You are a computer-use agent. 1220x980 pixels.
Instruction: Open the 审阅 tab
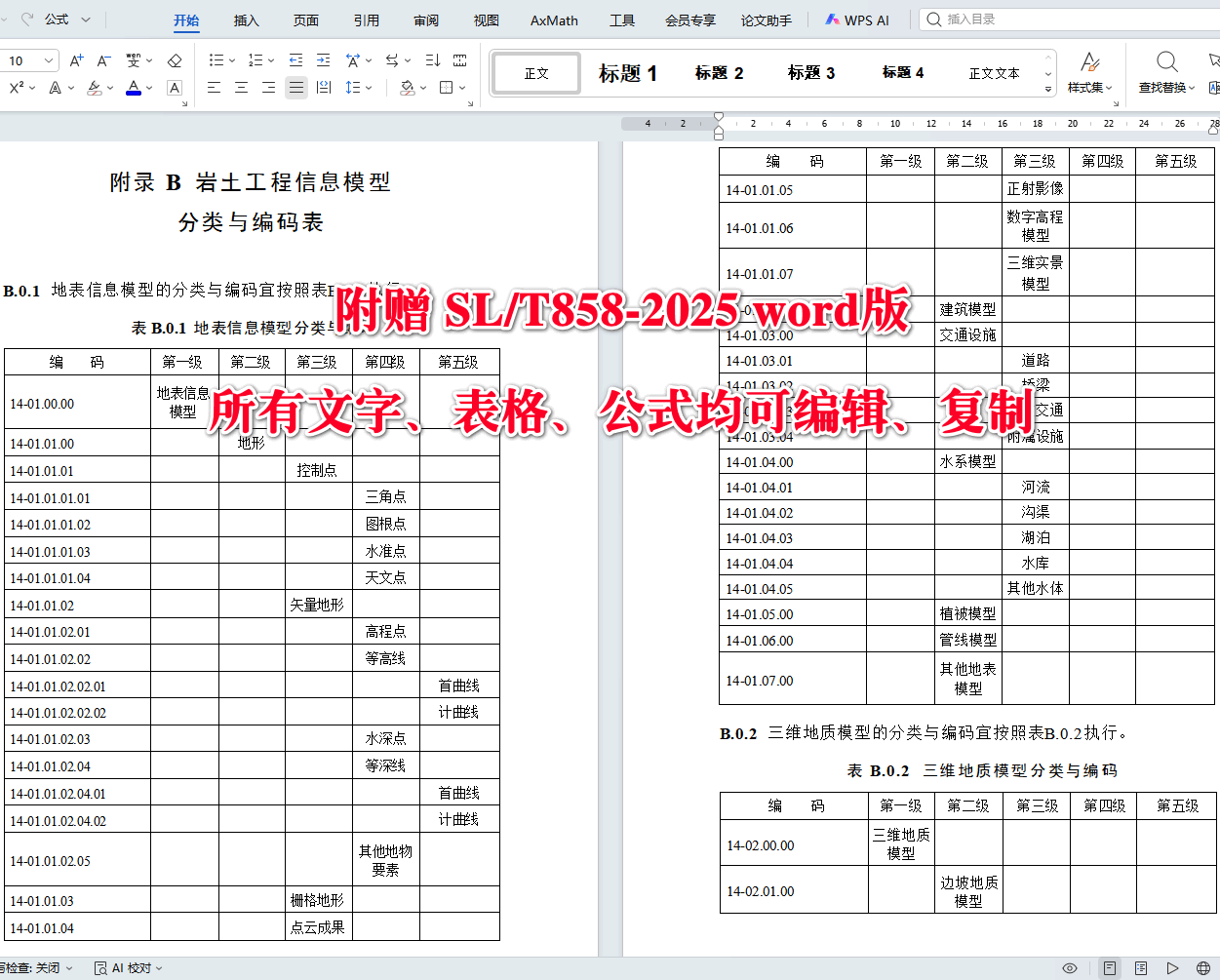(x=426, y=20)
